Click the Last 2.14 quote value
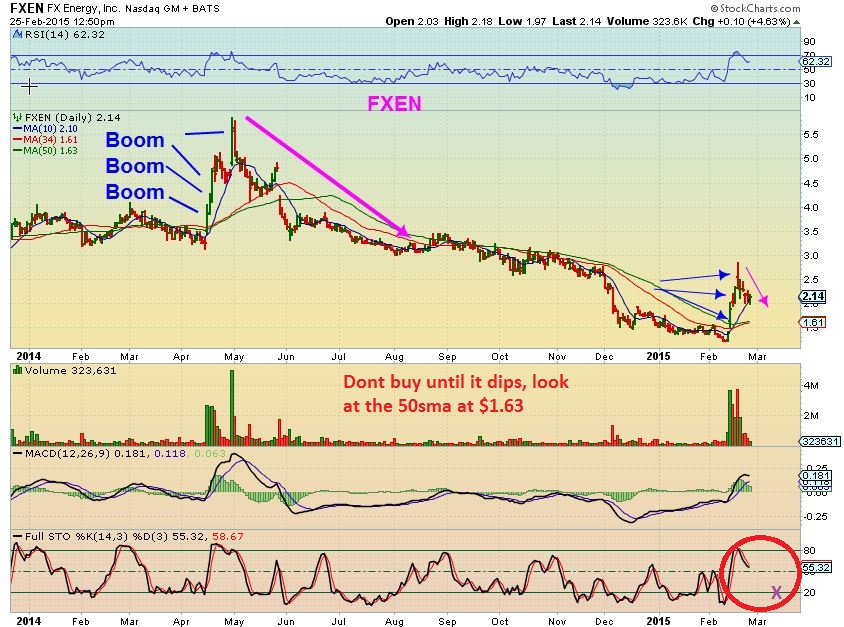The height and width of the screenshot is (627, 844). tap(576, 22)
